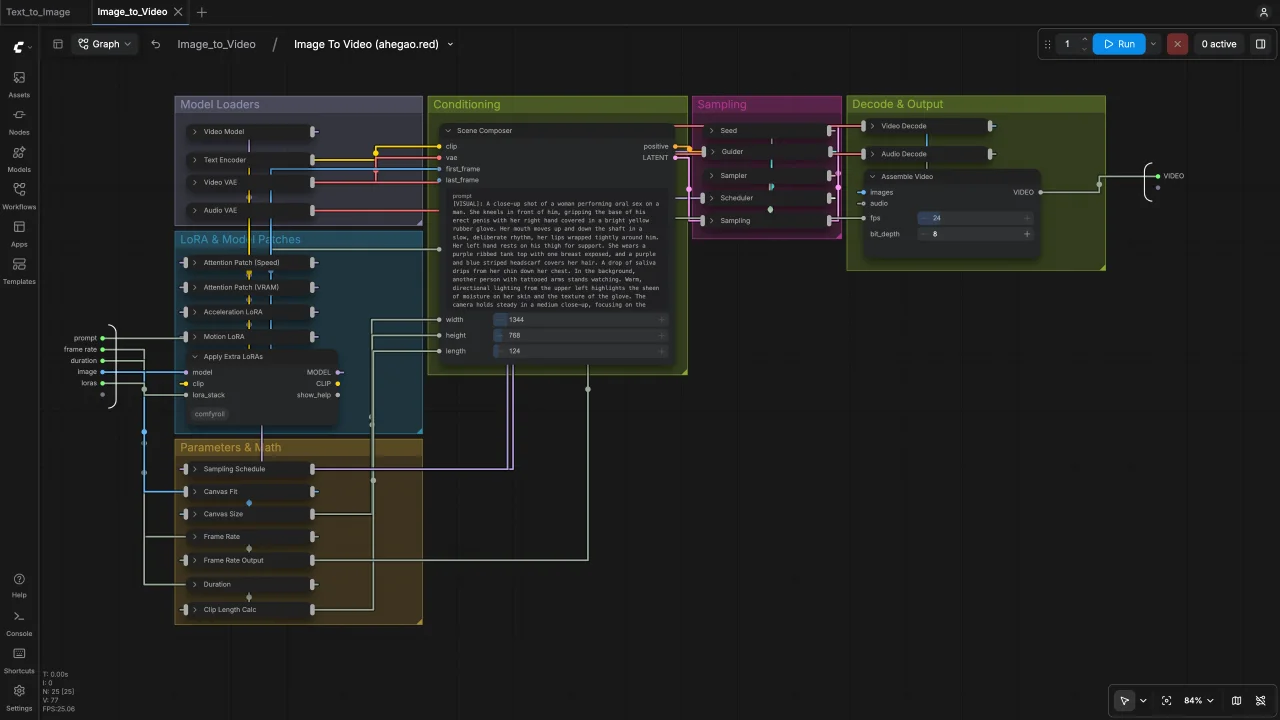Expand the Scheduler node
This screenshot has height=720, width=1280.
point(712,198)
